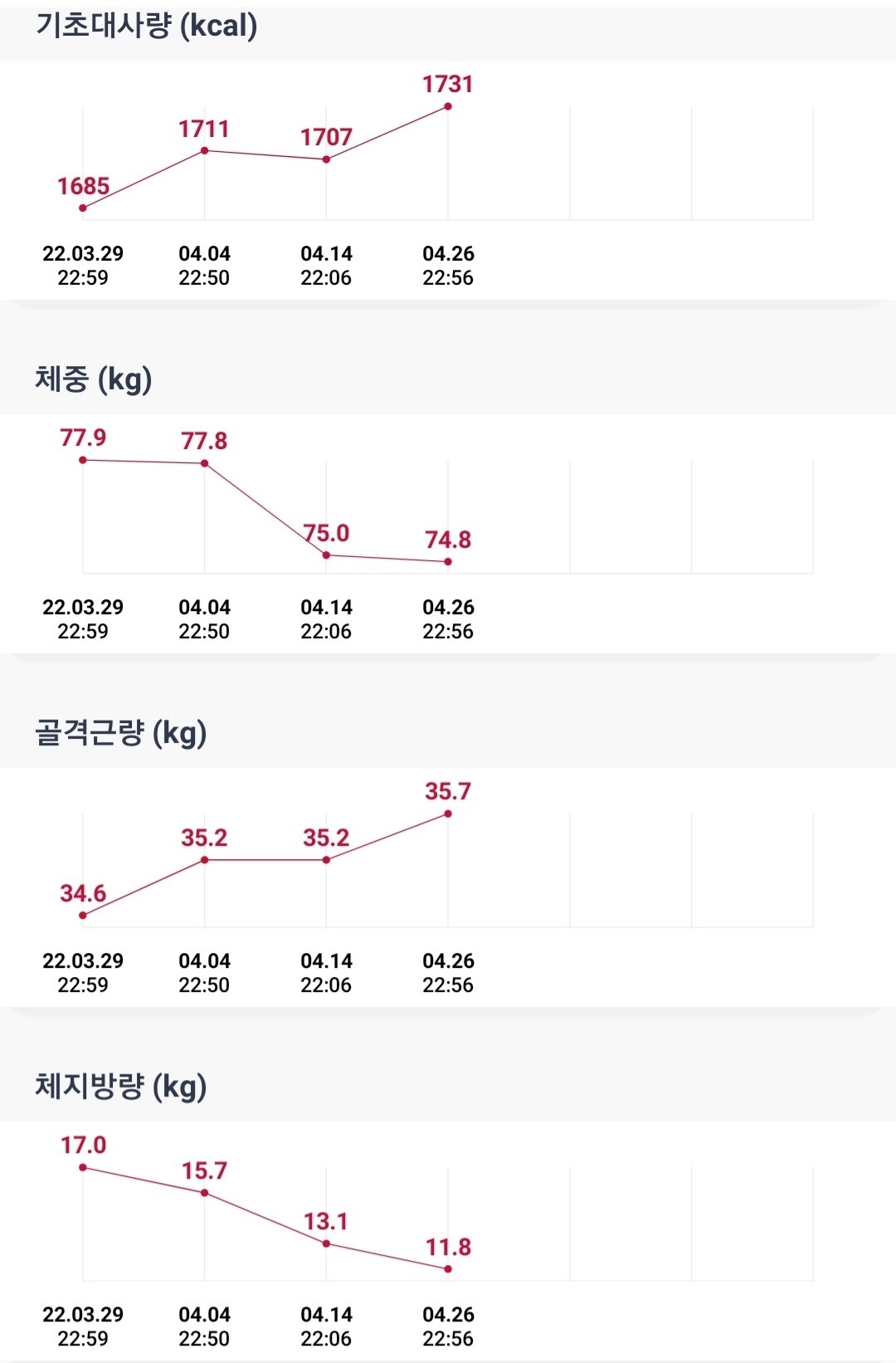Viewport: 896px width, 1363px height.
Task: Click the 13.1 kg body fat point
Action: click(x=326, y=1243)
